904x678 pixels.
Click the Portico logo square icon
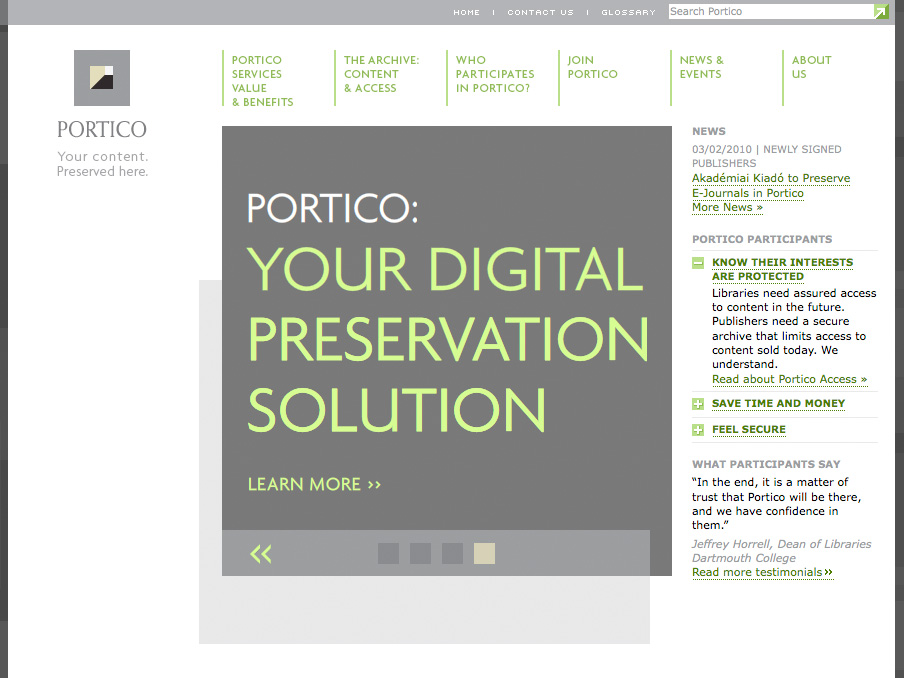(x=101, y=78)
